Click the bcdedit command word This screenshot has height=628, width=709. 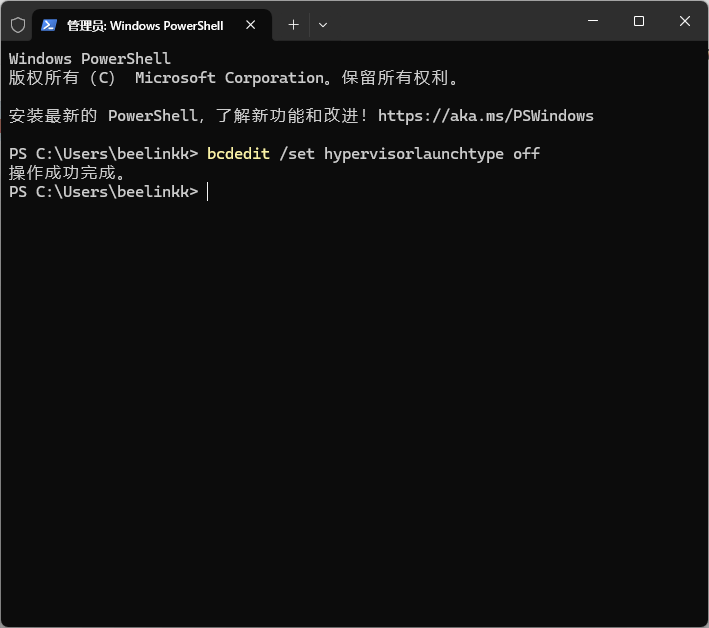[238, 154]
